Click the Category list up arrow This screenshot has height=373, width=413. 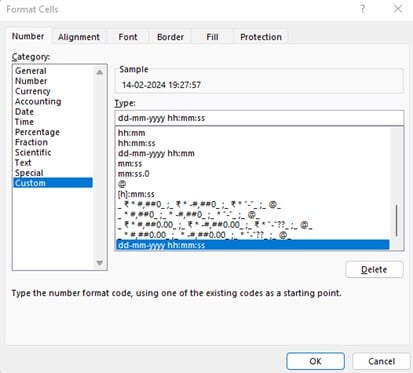click(x=99, y=72)
